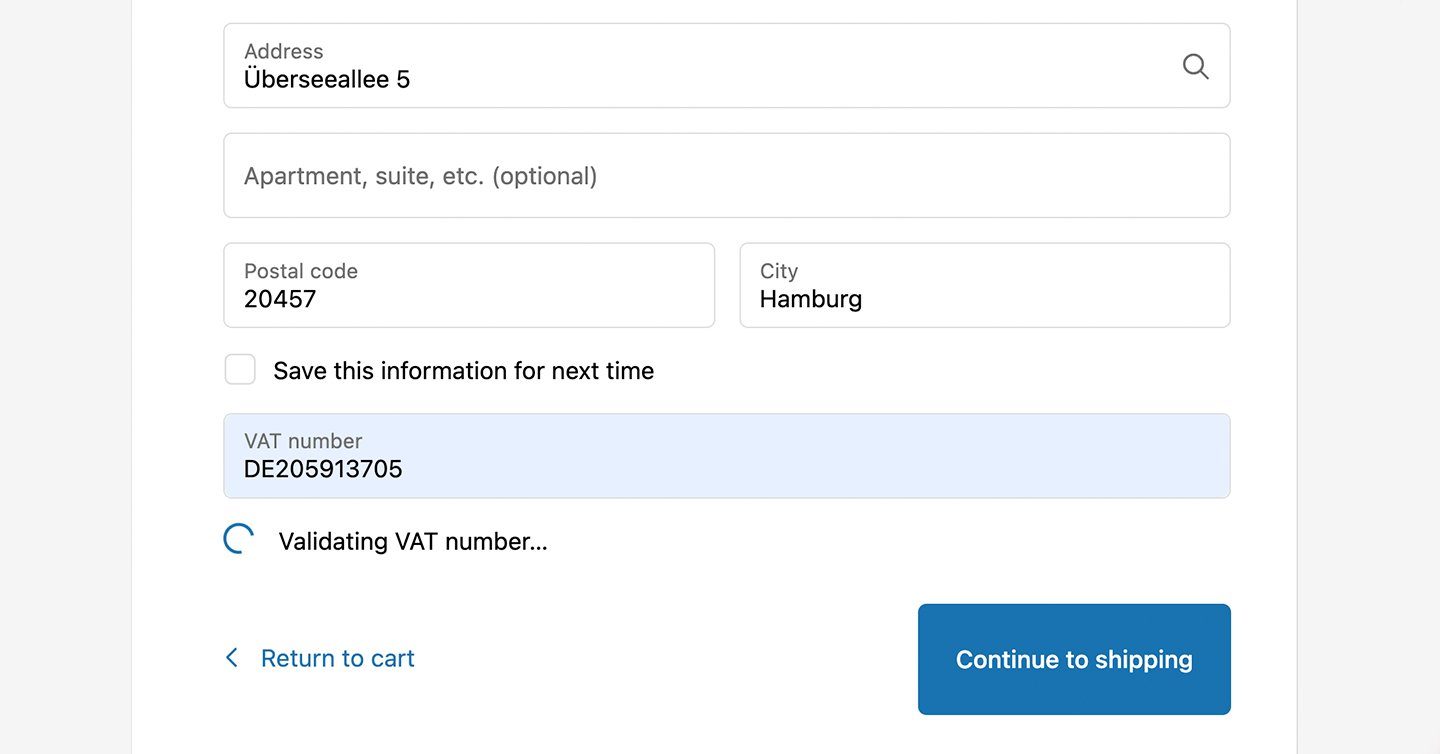Click the "Validating VAT number..." status text
This screenshot has height=754, width=1440.
coord(413,542)
